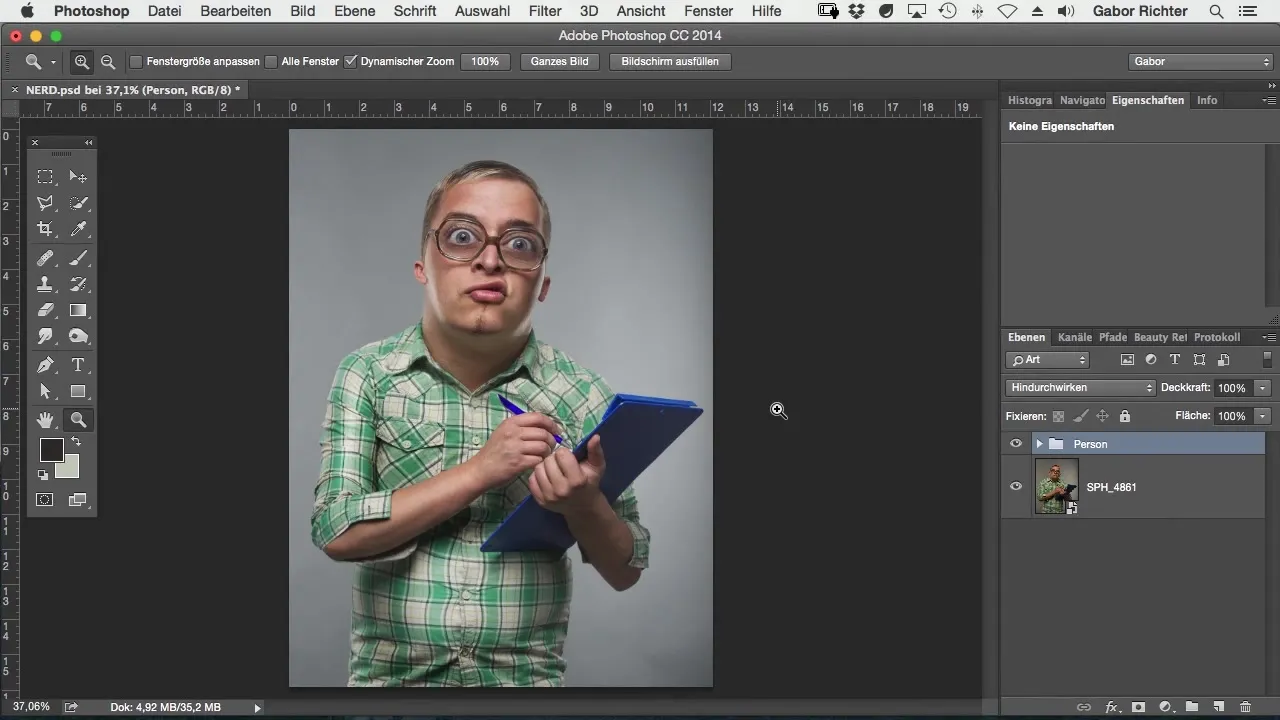Select the Path Selection arrow tool
1280x720 pixels.
point(46,391)
